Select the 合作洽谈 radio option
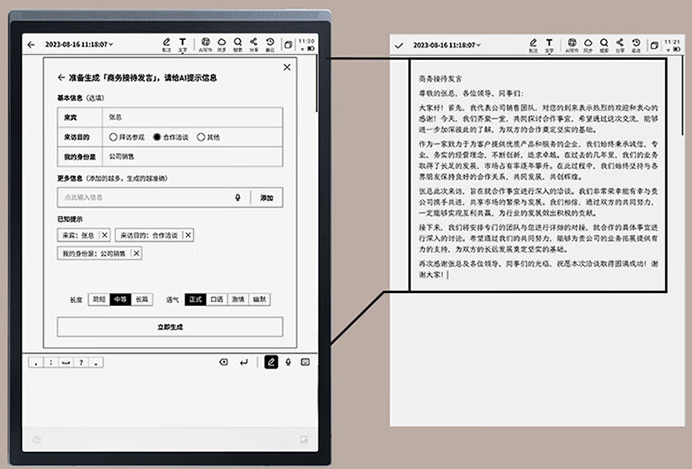 (x=157, y=137)
